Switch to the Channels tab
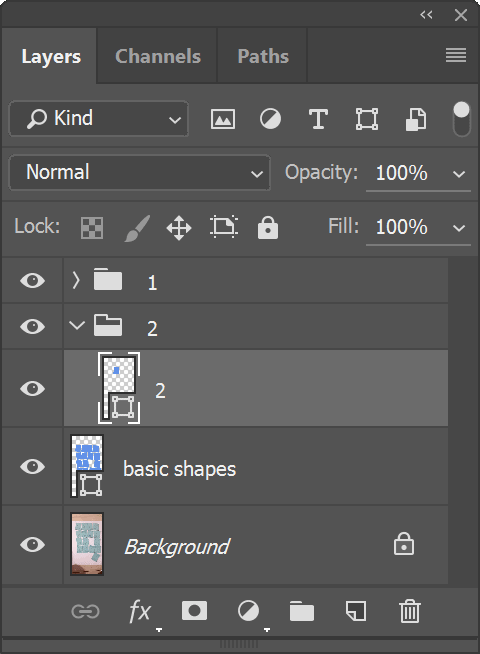The width and height of the screenshot is (480, 654). click(158, 56)
